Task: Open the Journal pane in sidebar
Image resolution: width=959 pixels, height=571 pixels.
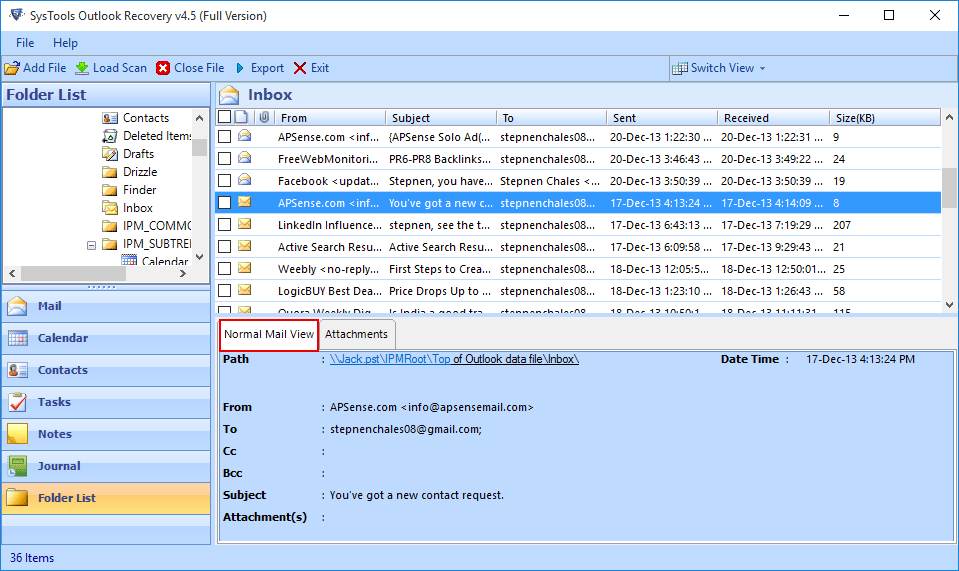Action: click(59, 466)
